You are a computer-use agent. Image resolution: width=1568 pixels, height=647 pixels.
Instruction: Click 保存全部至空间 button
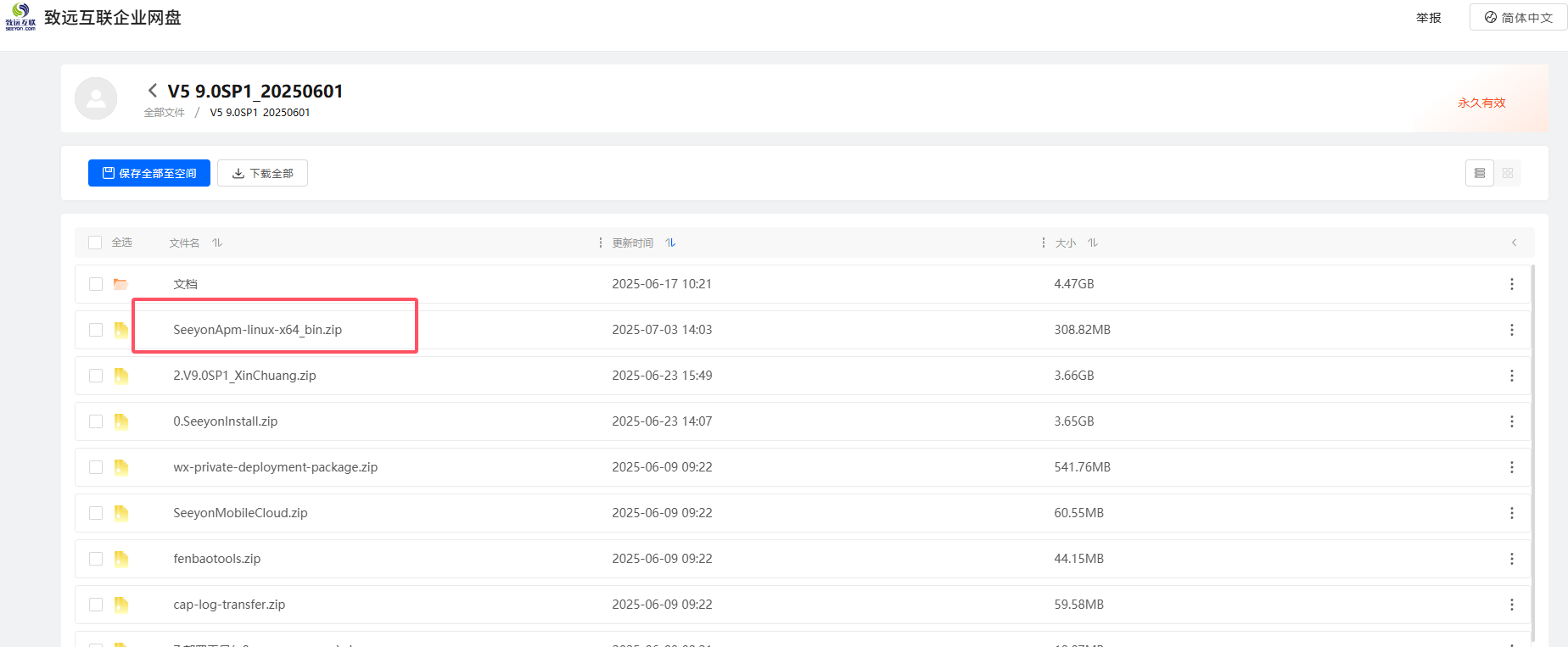[x=149, y=173]
